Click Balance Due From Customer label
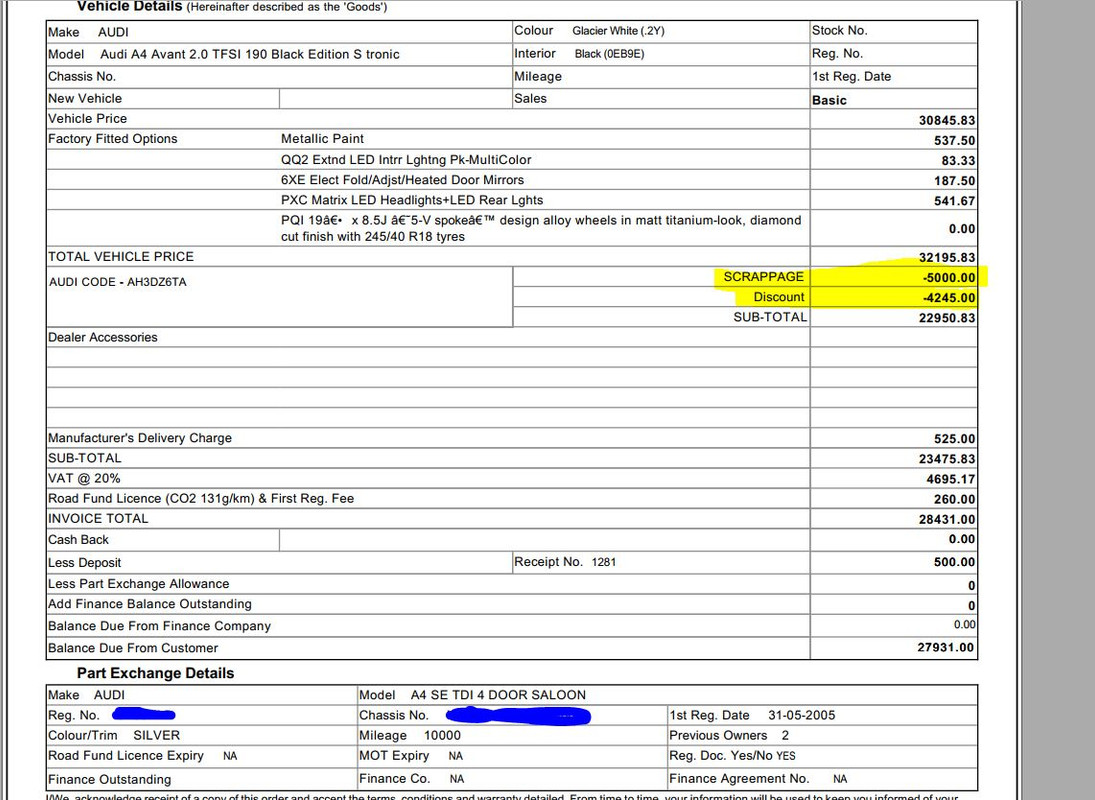The height and width of the screenshot is (800, 1095). tap(133, 648)
